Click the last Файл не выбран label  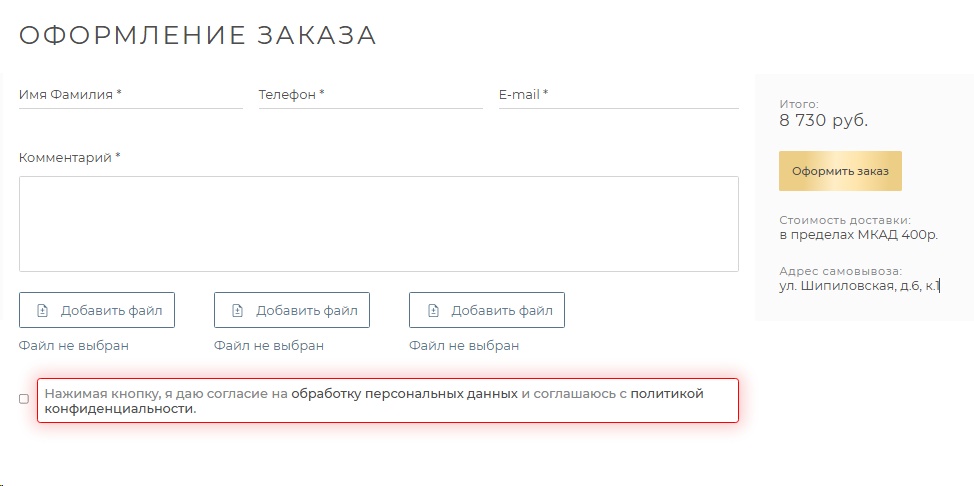coord(464,346)
